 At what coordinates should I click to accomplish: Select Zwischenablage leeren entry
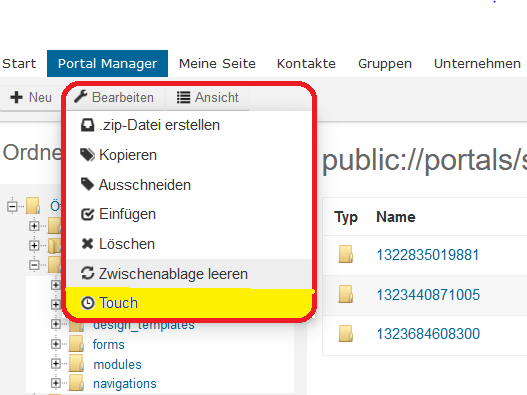pyautogui.click(x=190, y=273)
